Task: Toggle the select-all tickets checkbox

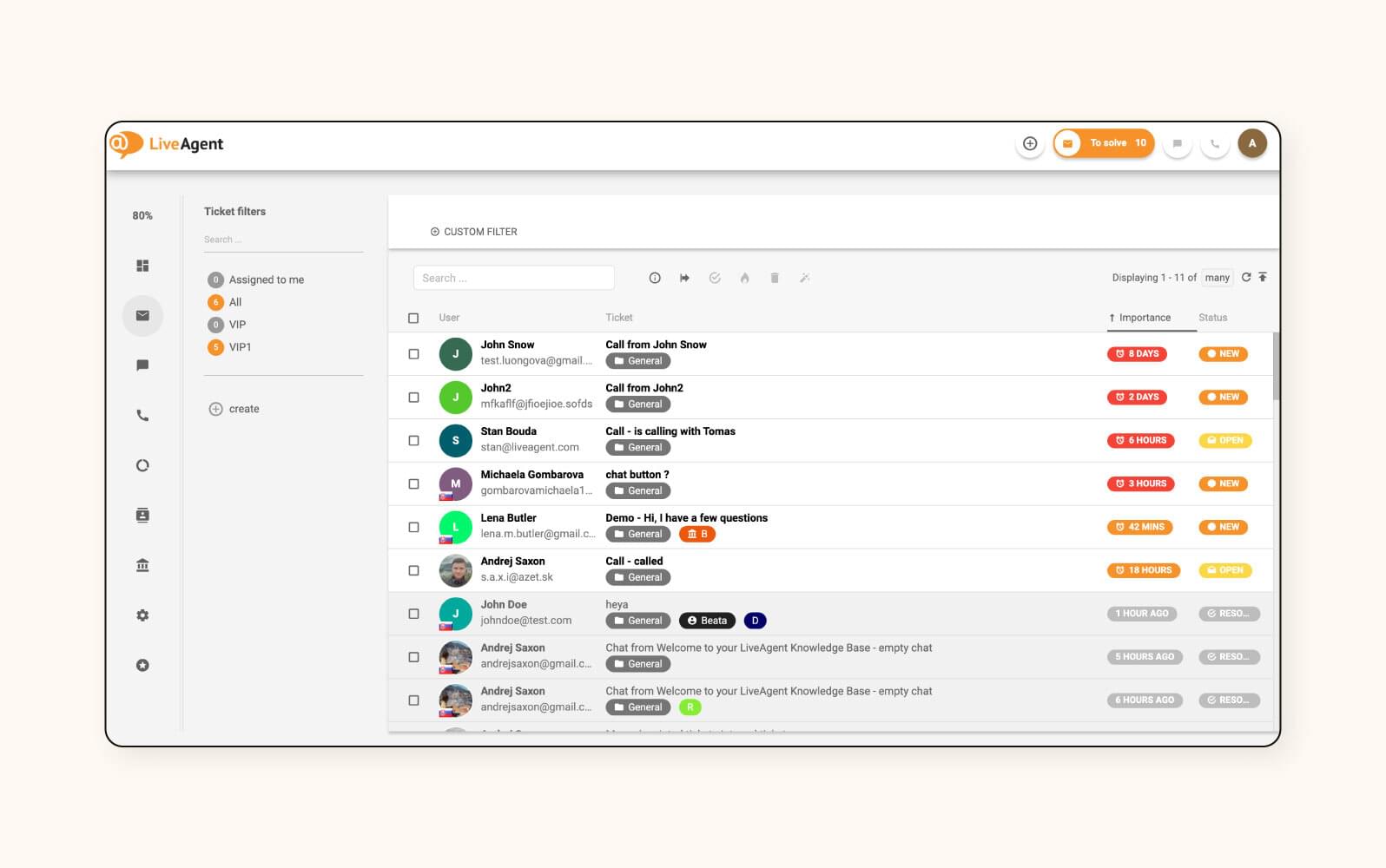Action: click(x=413, y=318)
